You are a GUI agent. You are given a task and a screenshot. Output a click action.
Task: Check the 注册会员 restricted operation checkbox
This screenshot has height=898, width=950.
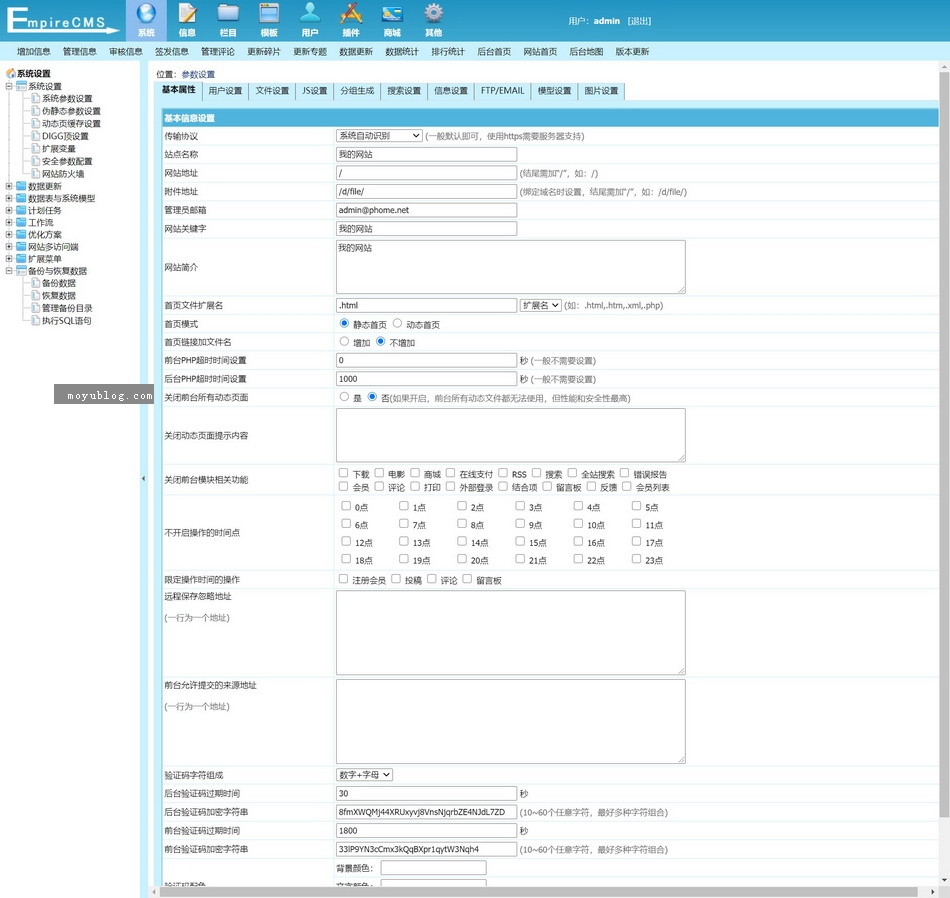[344, 579]
